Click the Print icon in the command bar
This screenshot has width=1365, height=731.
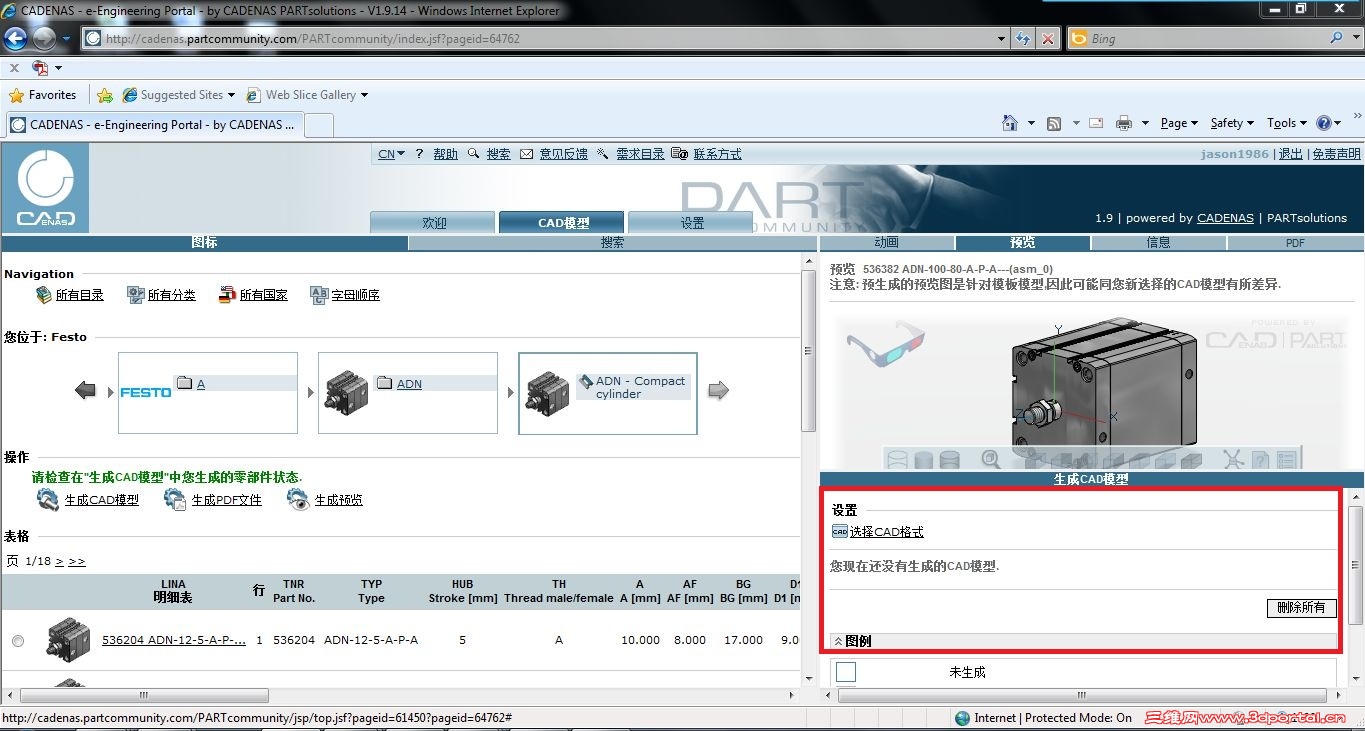pos(1124,123)
